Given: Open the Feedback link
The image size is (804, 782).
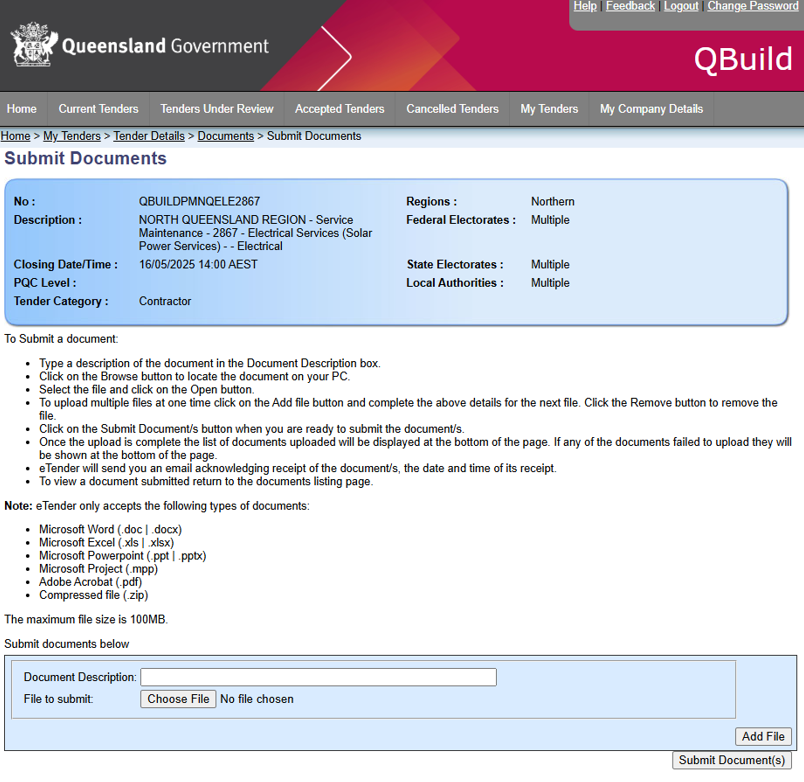Looking at the screenshot, I should click(630, 6).
